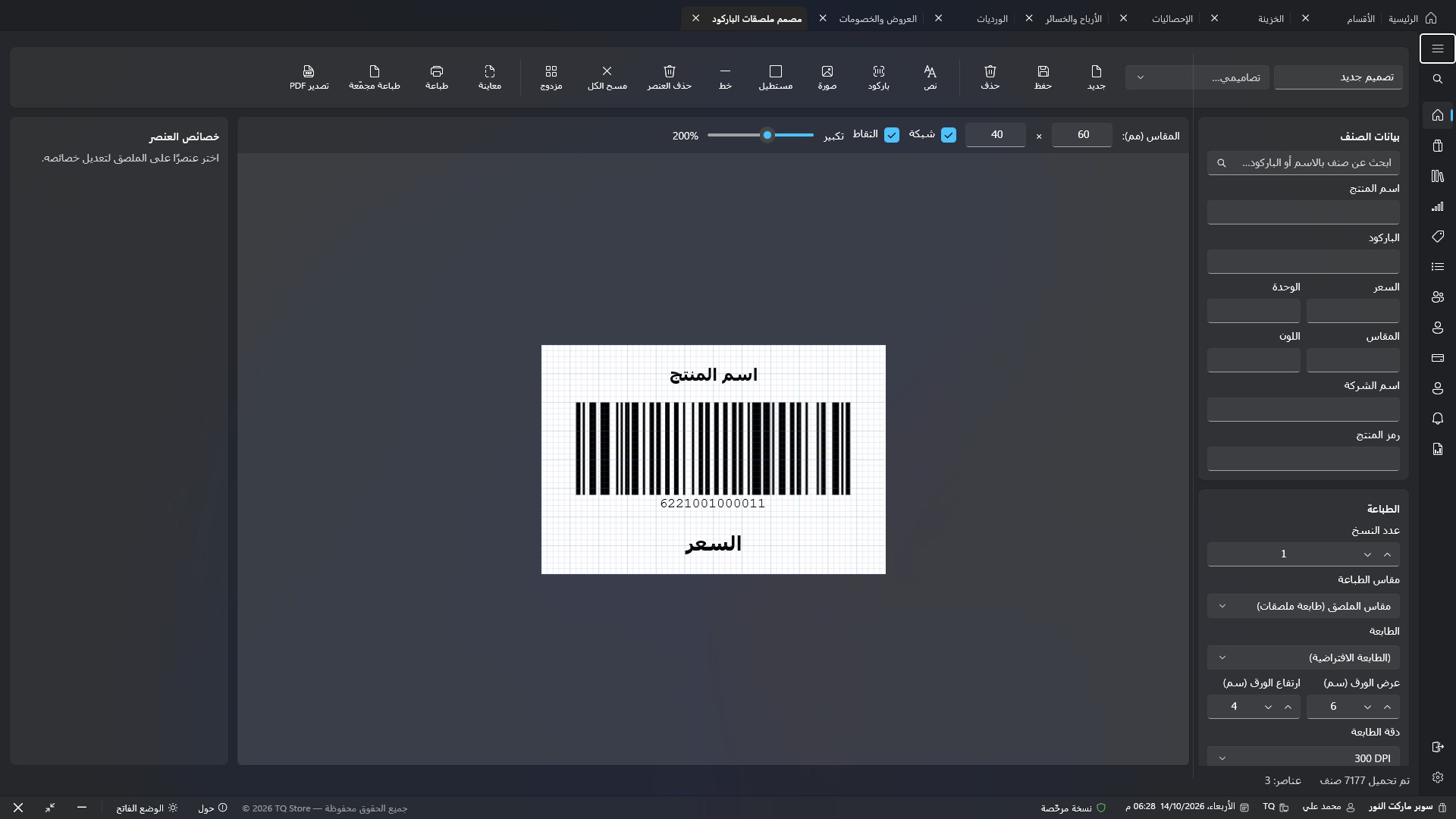1456x819 pixels.
Task: Switch to الوضع الفاتح light mode
Action: coord(146,808)
